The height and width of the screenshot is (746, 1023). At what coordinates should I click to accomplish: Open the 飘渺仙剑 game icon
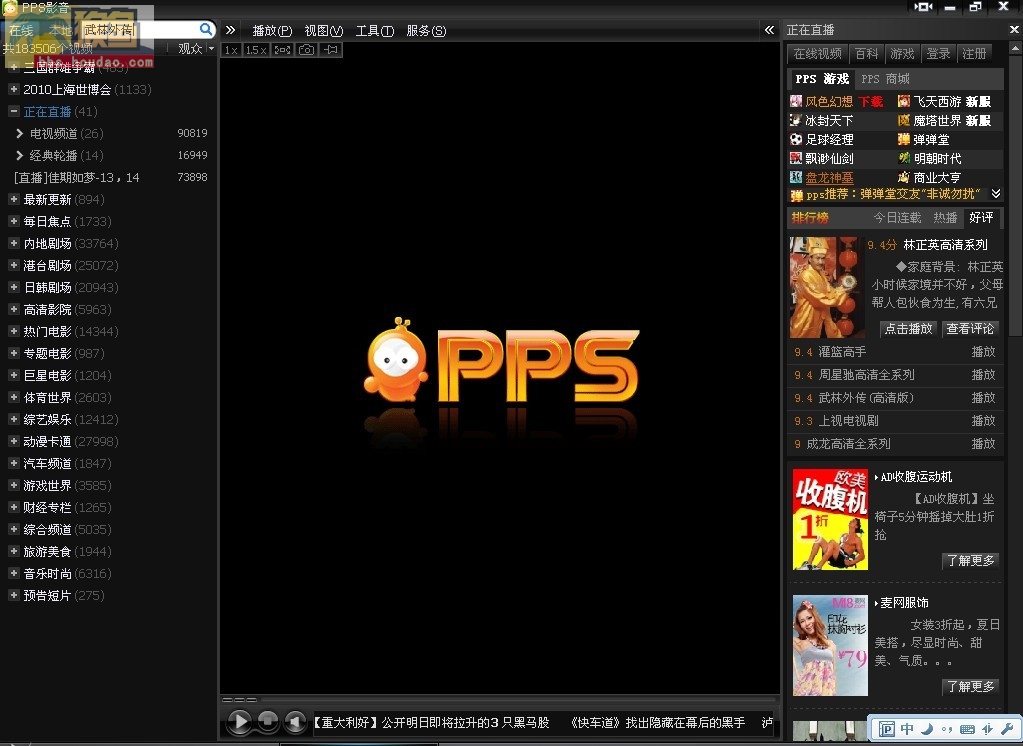[796, 158]
